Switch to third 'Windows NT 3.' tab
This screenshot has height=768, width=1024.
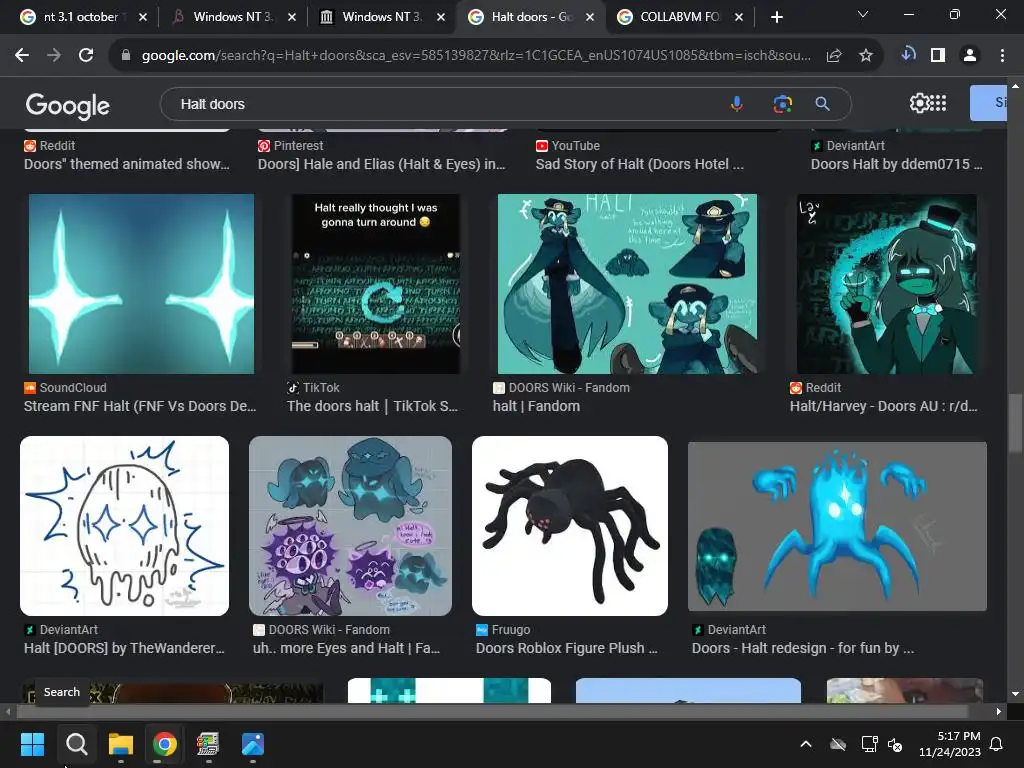click(383, 17)
